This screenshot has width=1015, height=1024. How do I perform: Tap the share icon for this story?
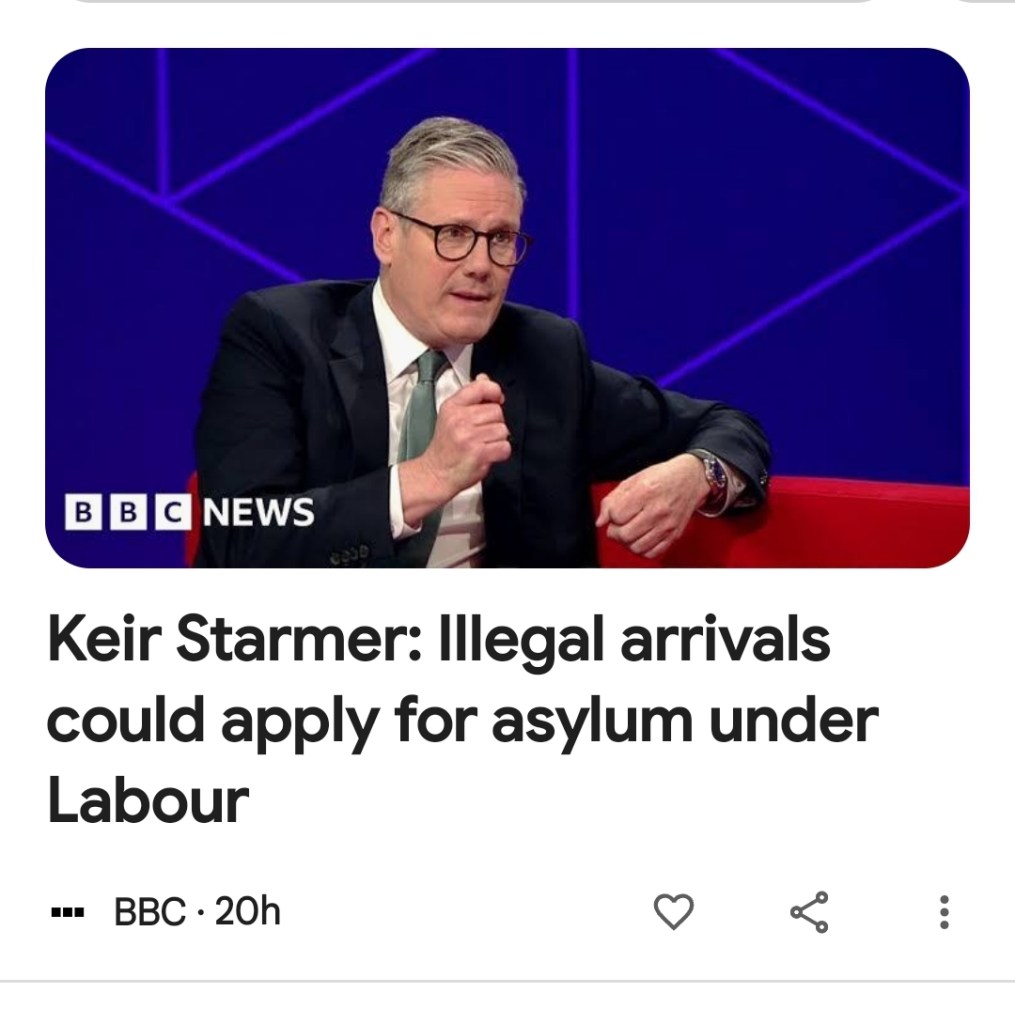pos(809,912)
